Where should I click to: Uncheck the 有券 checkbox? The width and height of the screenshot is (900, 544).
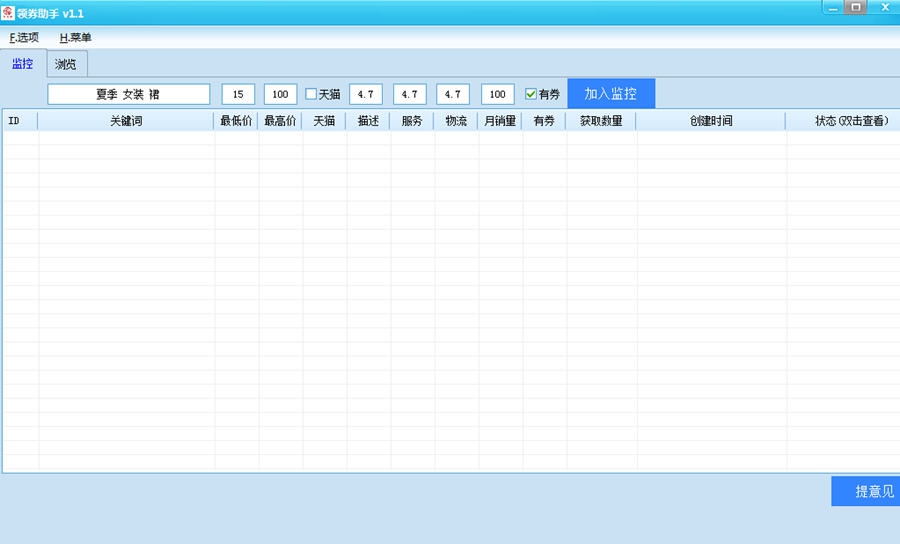pyautogui.click(x=531, y=94)
